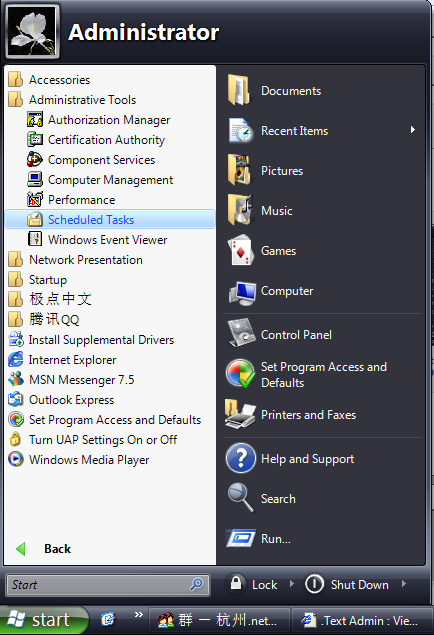Click the search magnifier in Start search box
Image resolution: width=434 pixels, height=635 pixels.
pos(197,584)
